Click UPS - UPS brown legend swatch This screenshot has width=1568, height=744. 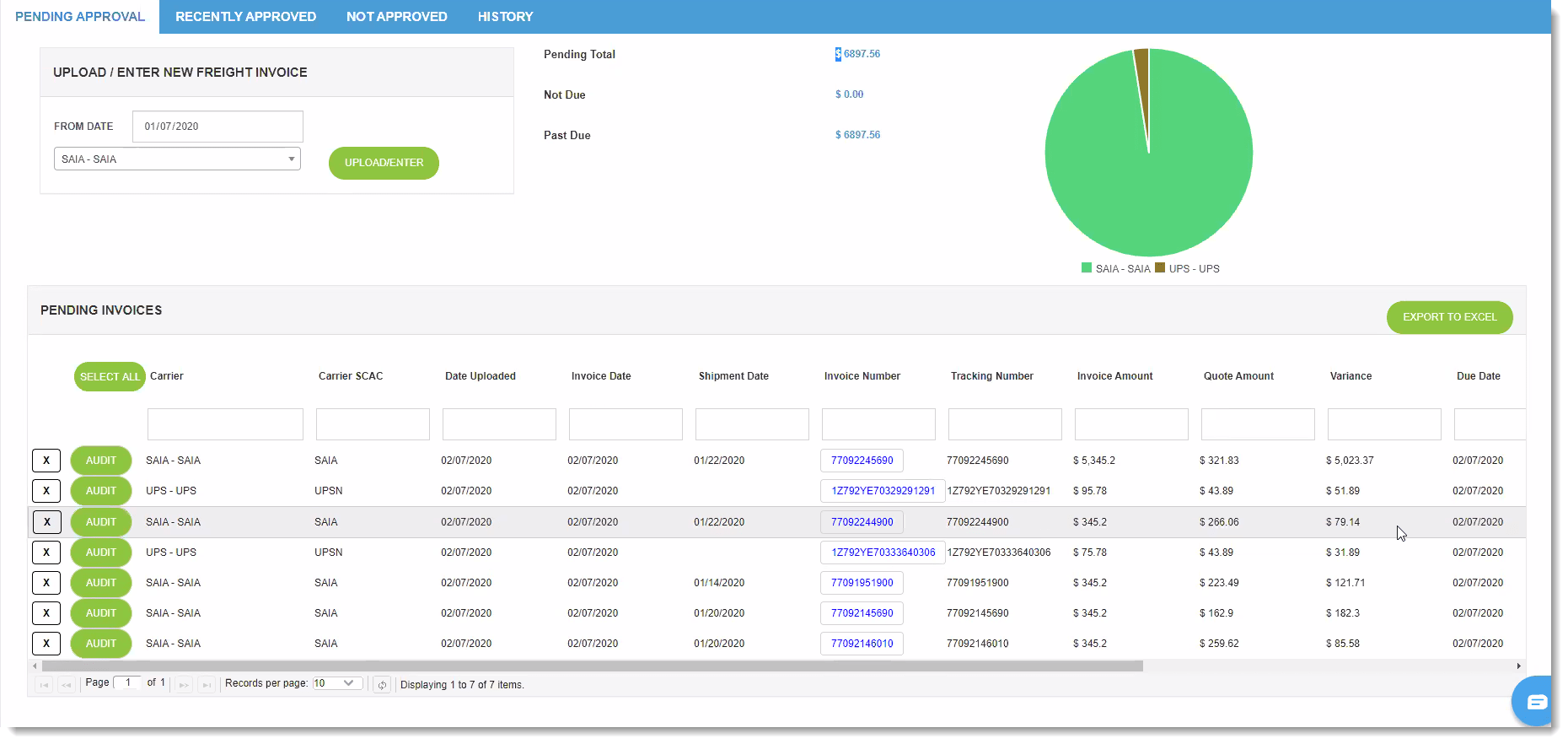click(x=1160, y=268)
